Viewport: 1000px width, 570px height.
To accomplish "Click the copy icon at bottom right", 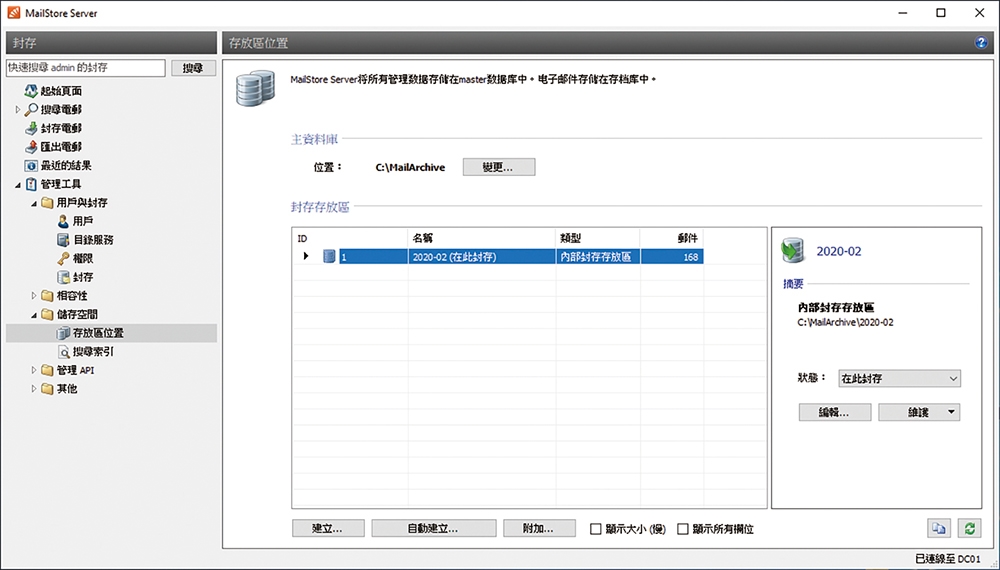I will point(939,529).
